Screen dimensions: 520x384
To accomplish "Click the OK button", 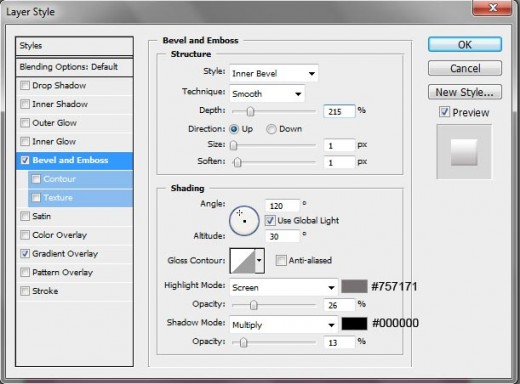I will tap(465, 44).
